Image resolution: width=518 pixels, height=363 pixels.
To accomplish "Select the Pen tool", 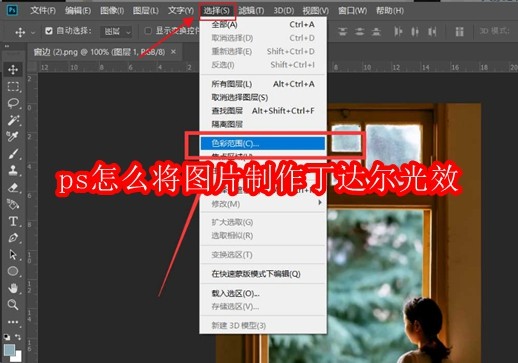I will [13, 238].
